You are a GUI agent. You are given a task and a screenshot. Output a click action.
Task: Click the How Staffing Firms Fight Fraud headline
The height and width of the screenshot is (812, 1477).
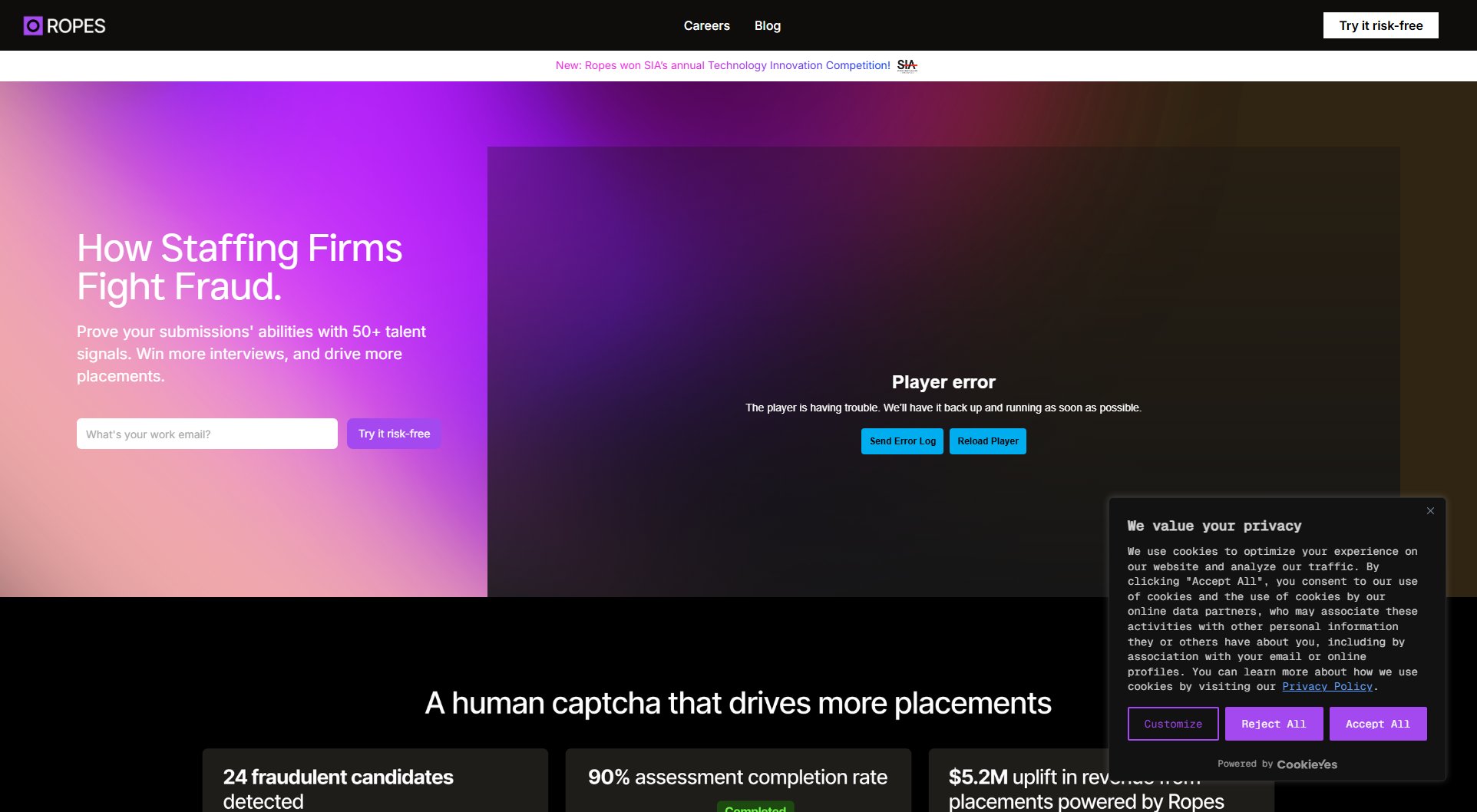[240, 267]
